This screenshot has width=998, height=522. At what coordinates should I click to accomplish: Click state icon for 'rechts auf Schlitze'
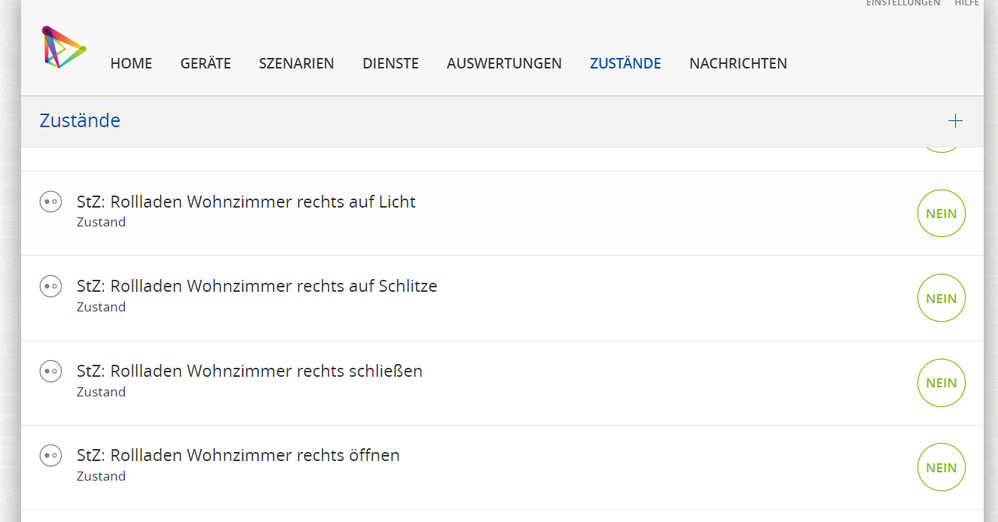tap(51, 286)
